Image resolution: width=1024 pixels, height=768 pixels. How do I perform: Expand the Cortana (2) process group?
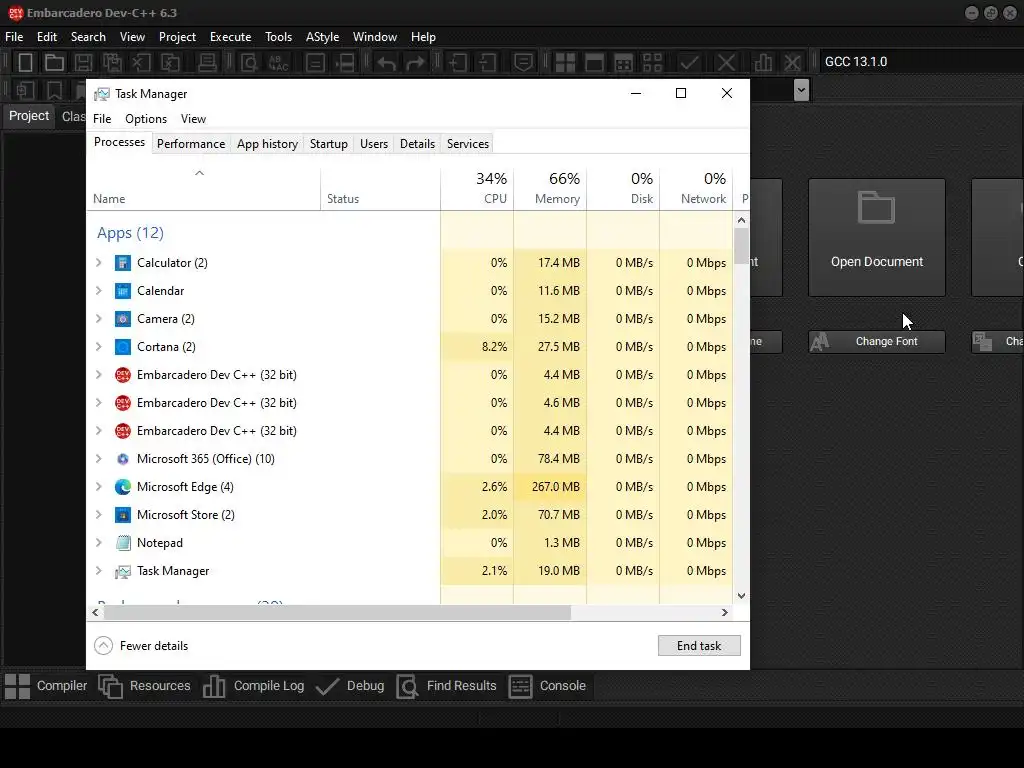tap(99, 347)
